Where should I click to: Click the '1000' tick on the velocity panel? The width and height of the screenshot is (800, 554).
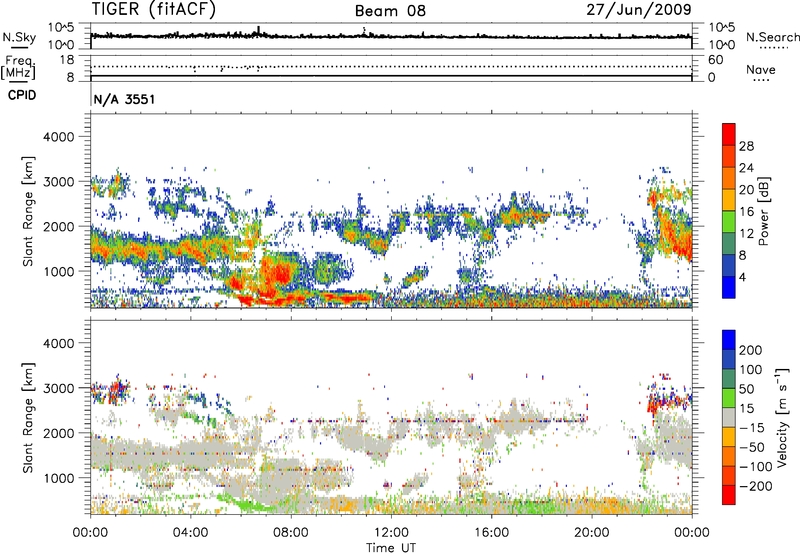(x=58, y=478)
